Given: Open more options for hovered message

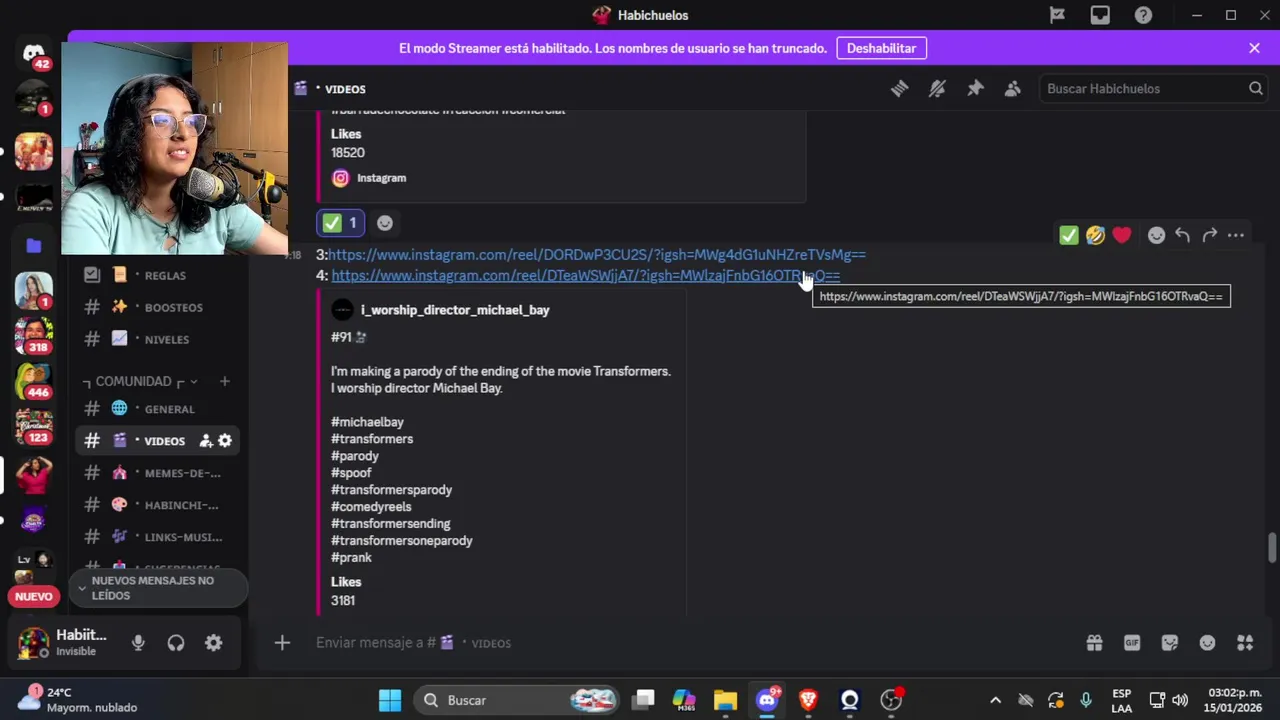Looking at the screenshot, I should tap(1236, 235).
